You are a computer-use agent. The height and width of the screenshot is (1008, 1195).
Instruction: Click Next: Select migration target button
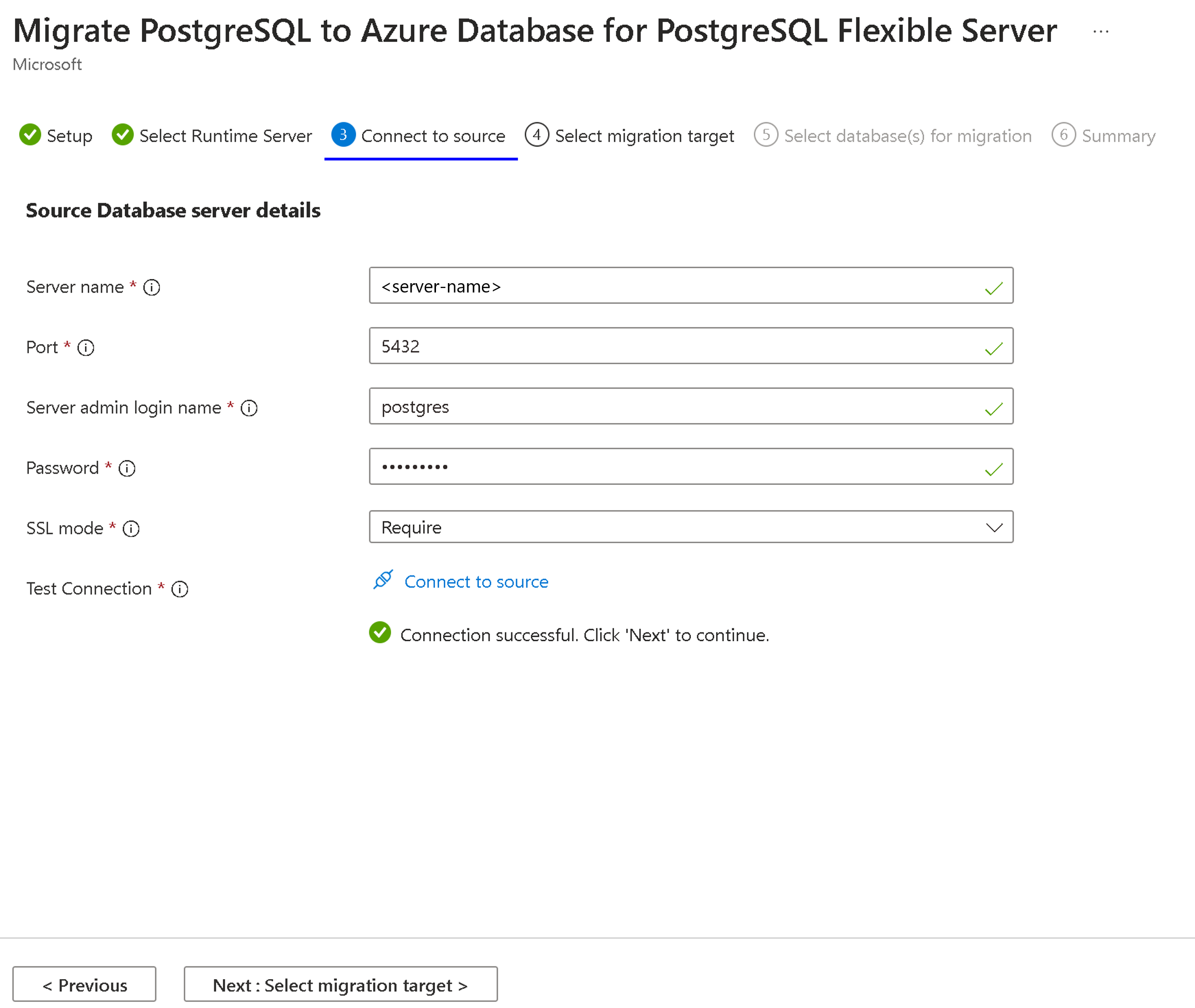[341, 985]
